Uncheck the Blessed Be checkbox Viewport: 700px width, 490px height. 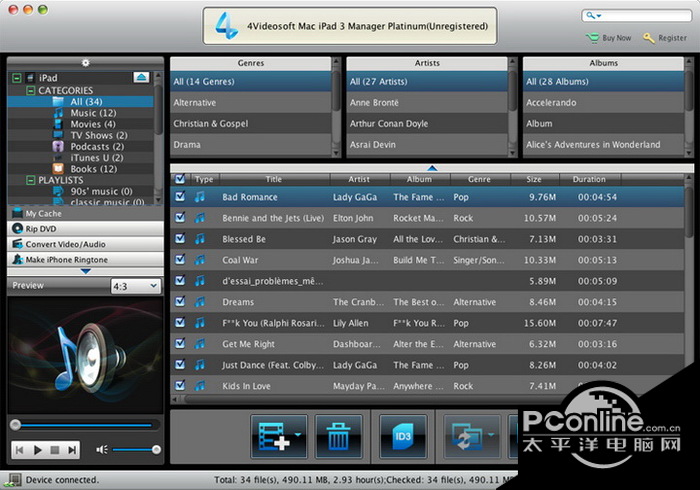[180, 238]
